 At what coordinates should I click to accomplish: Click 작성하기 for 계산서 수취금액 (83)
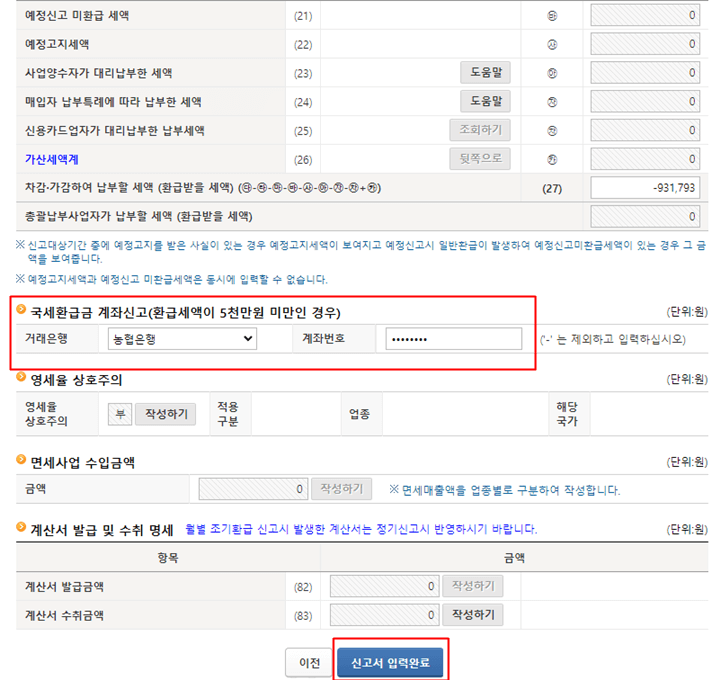click(x=473, y=615)
